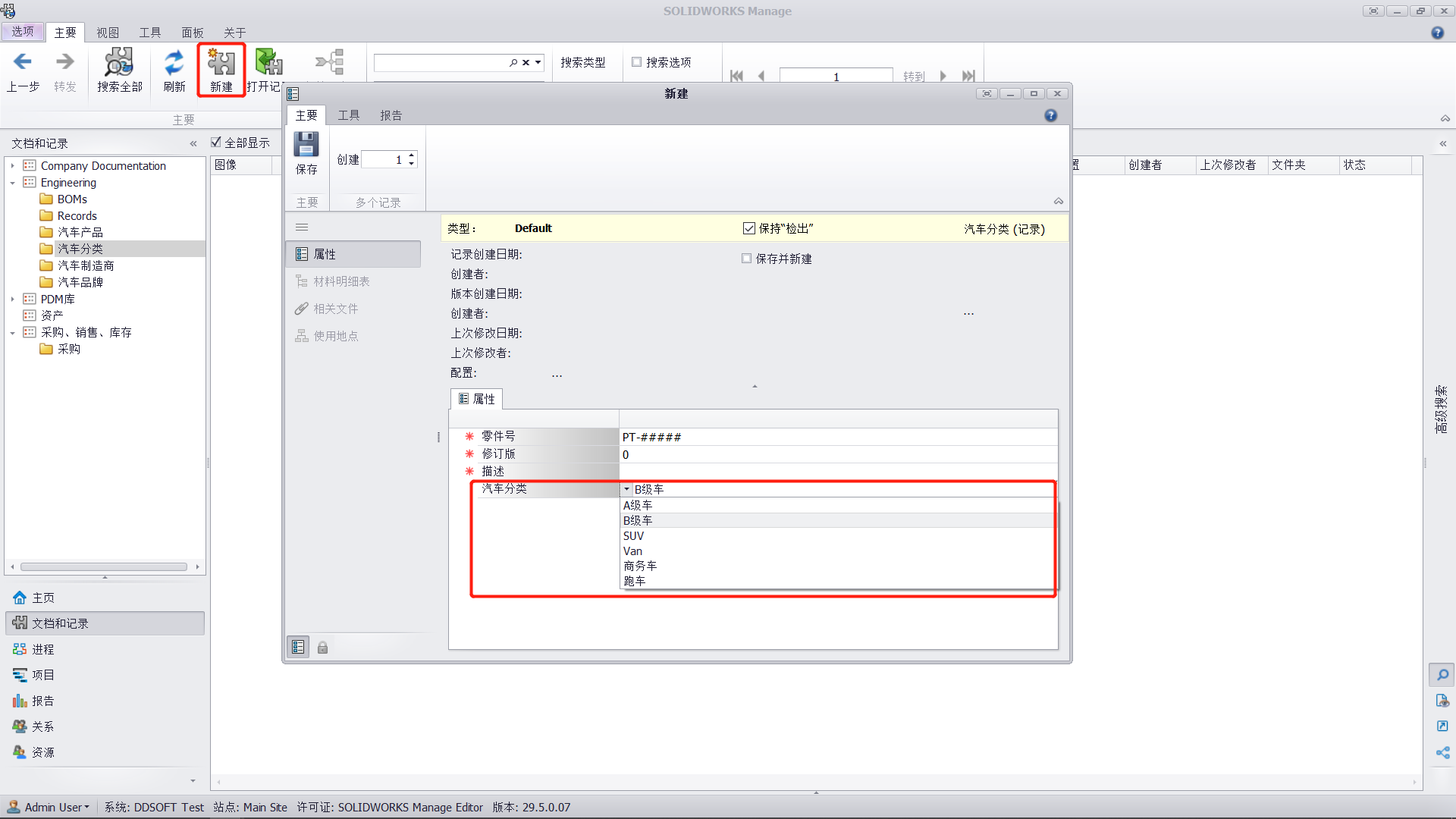Click the lock icon below properties list
The image size is (1456, 819).
[x=322, y=648]
